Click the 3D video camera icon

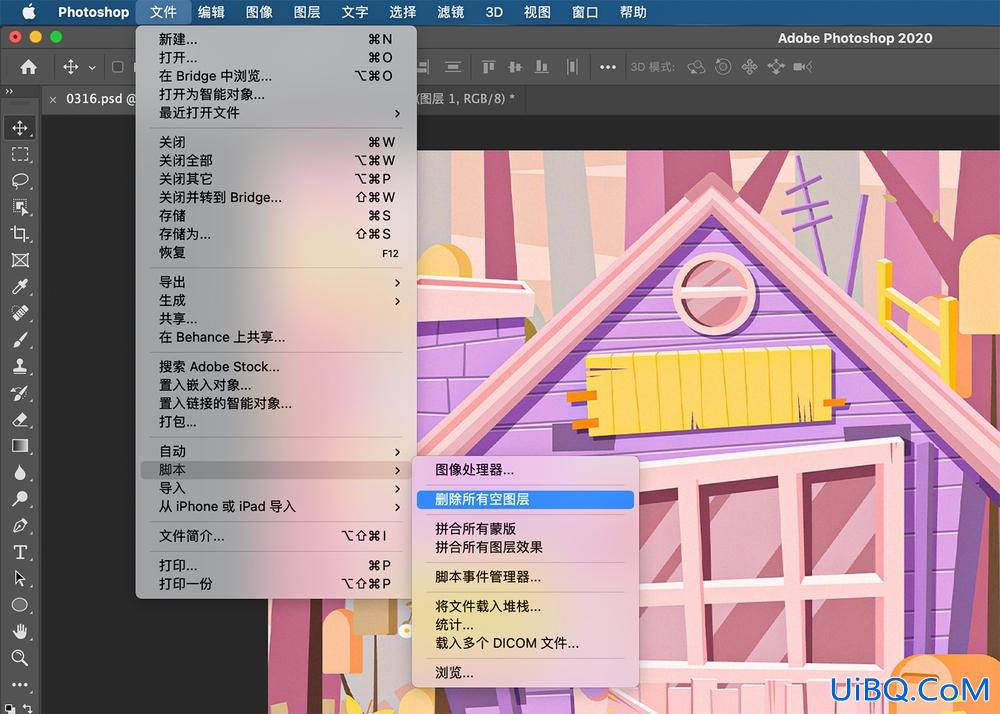click(x=802, y=67)
